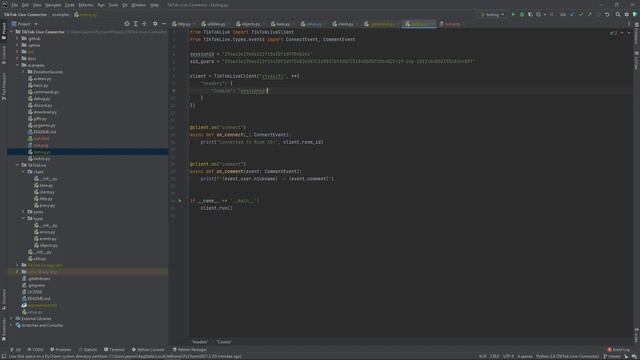Click the 'Cookie' breadcrumb below the editor
Viewport: 640px width, 360px height.
coord(224,342)
